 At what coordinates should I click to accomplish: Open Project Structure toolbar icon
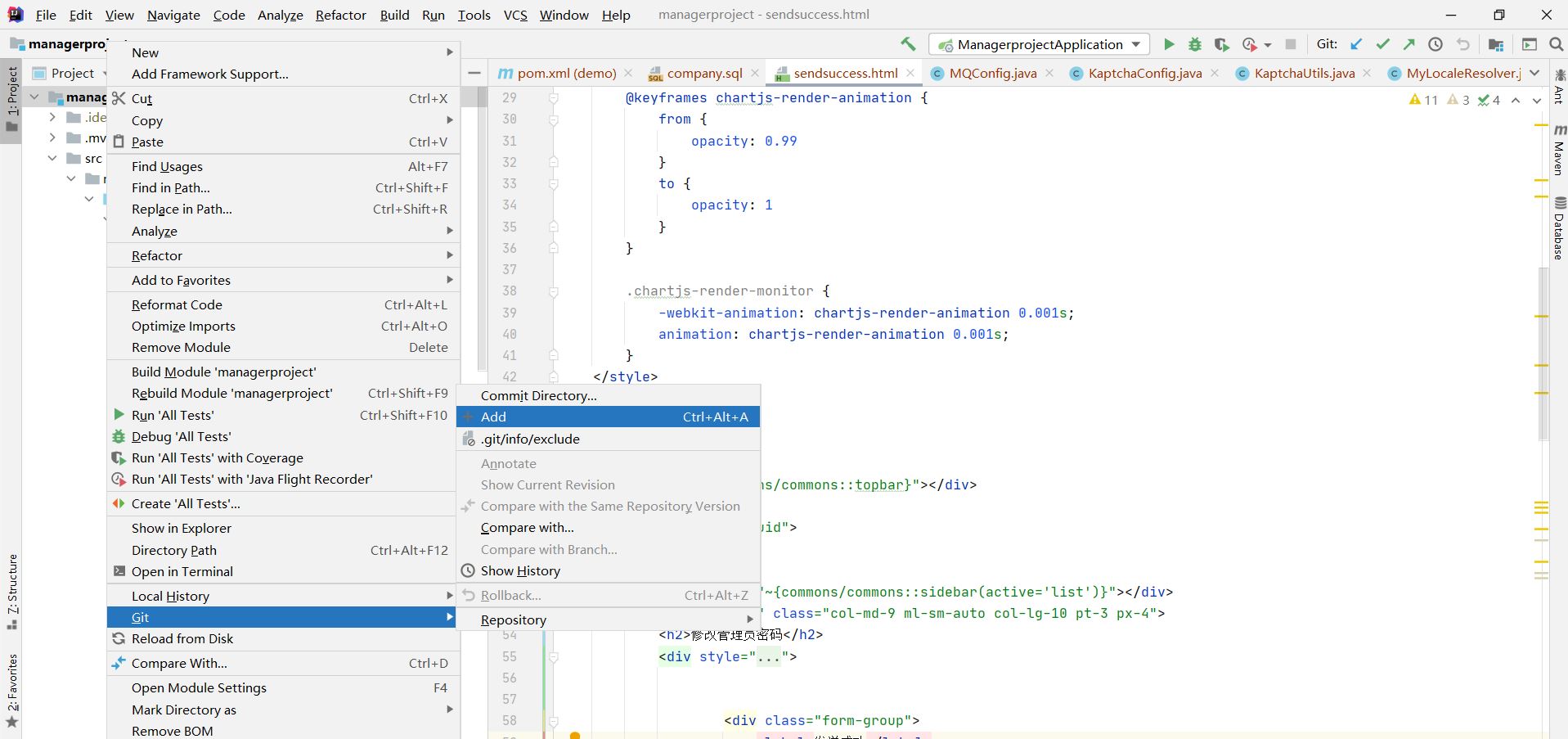(x=1496, y=44)
